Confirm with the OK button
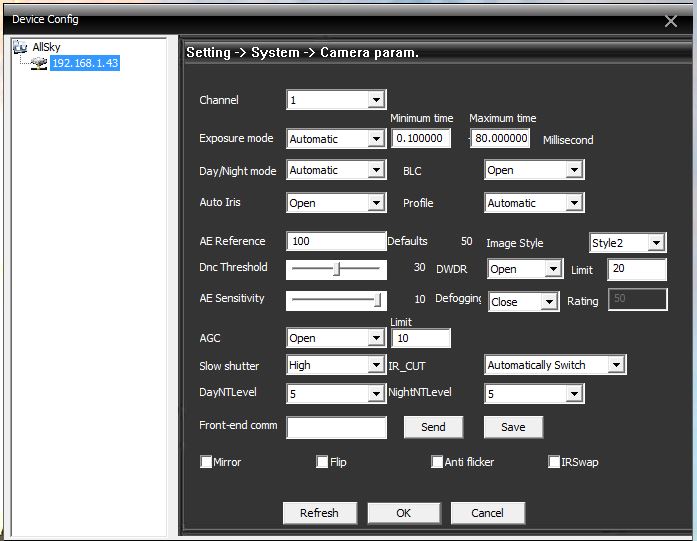The width and height of the screenshot is (697, 541). tap(404, 513)
